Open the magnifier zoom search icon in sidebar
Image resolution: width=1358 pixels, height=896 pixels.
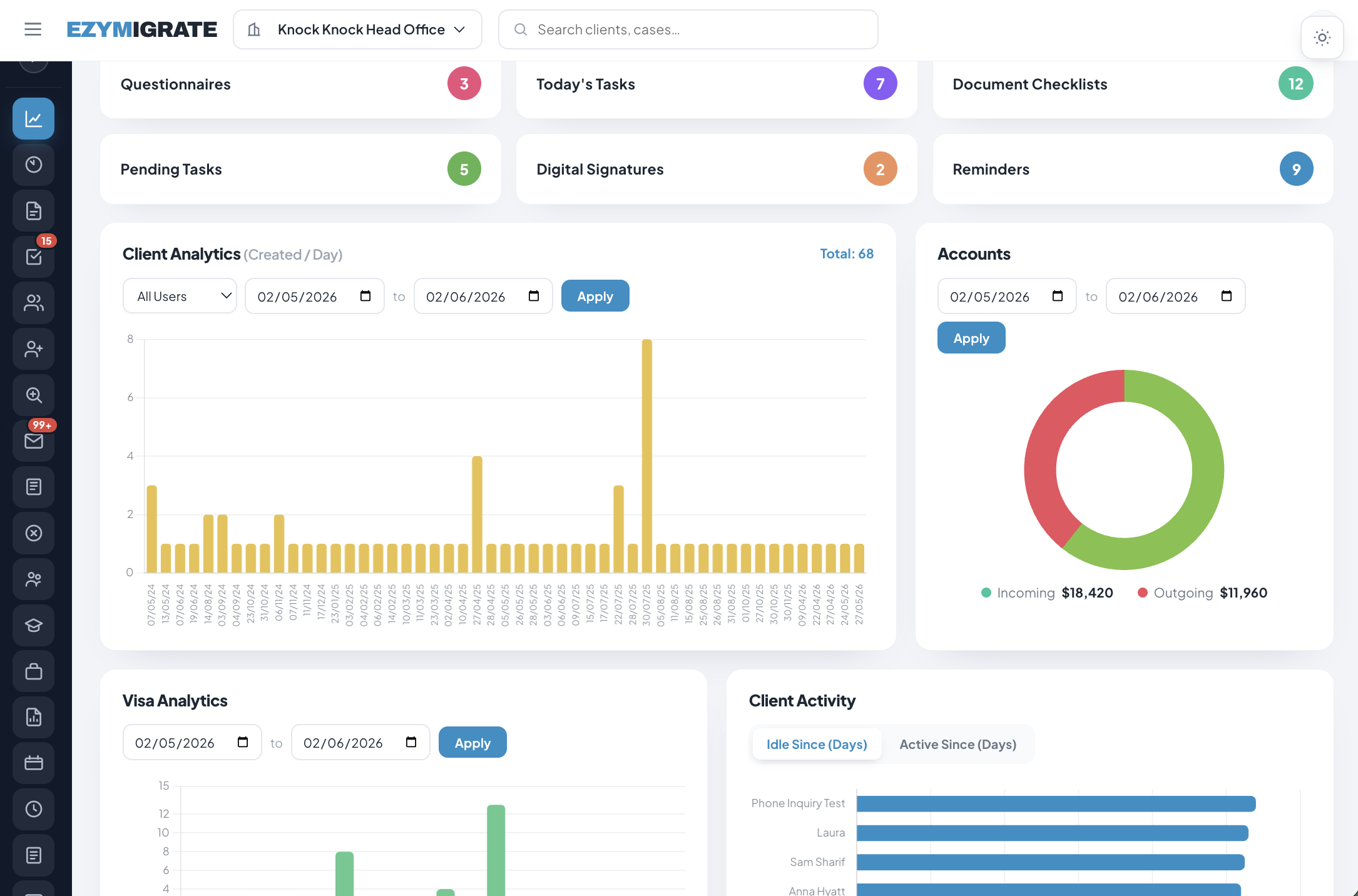pyautogui.click(x=34, y=395)
